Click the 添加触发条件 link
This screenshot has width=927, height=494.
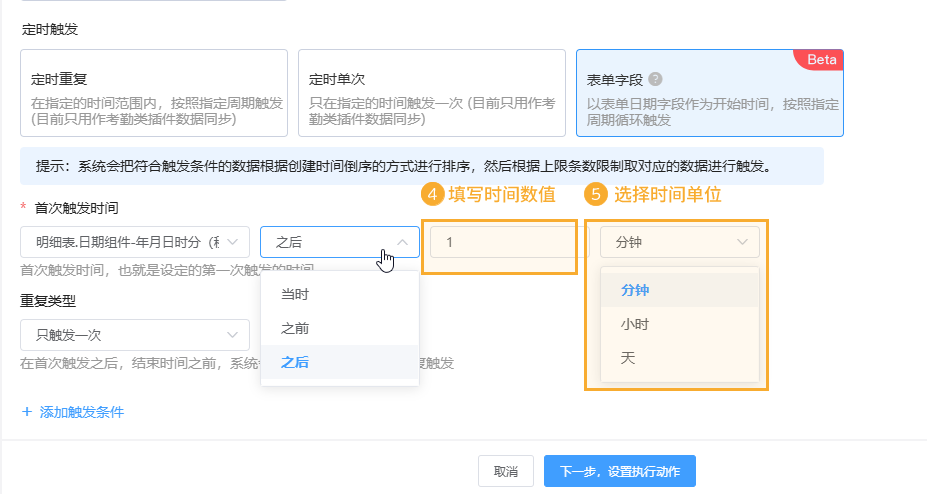[82, 412]
